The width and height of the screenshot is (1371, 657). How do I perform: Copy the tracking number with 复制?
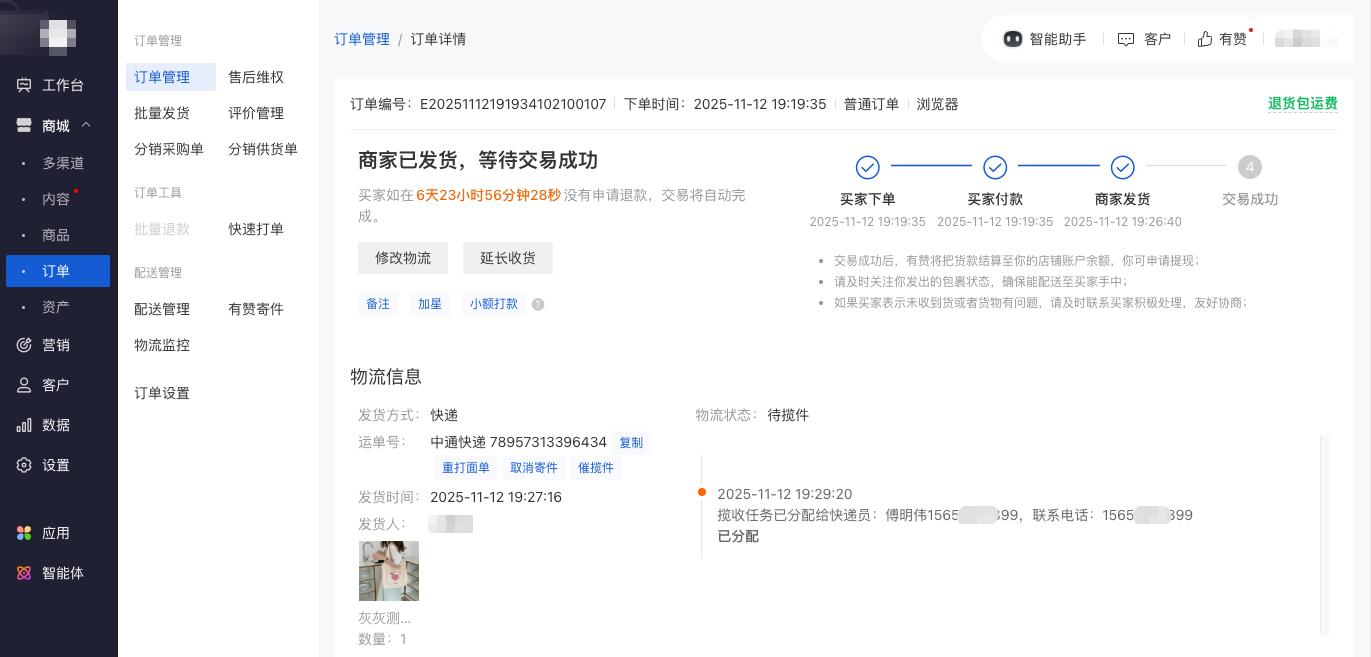pos(631,442)
